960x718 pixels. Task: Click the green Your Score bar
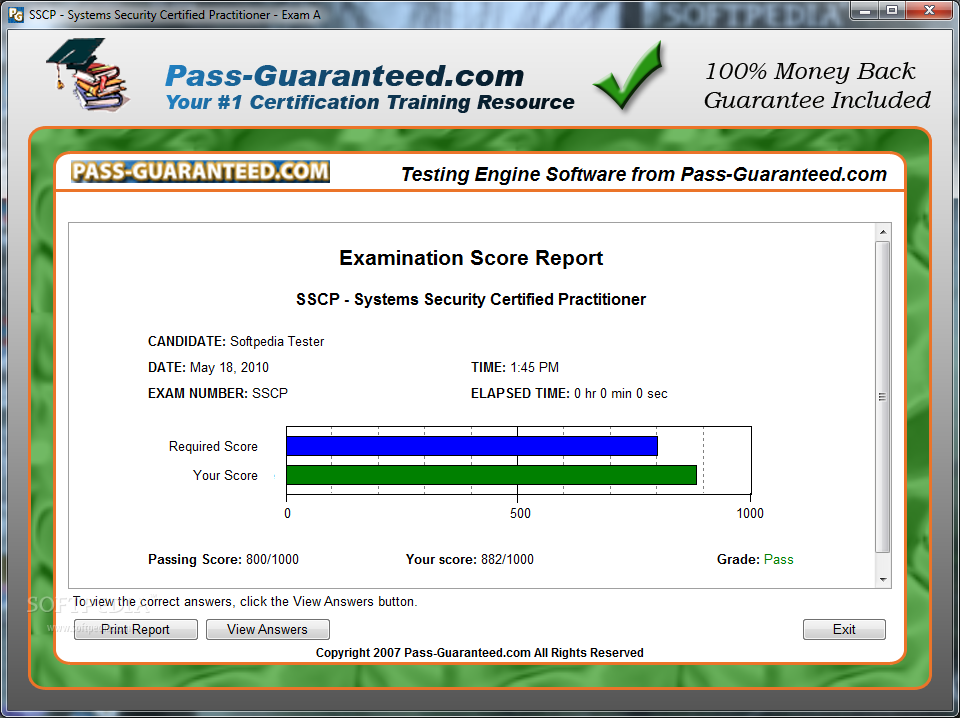click(492, 475)
